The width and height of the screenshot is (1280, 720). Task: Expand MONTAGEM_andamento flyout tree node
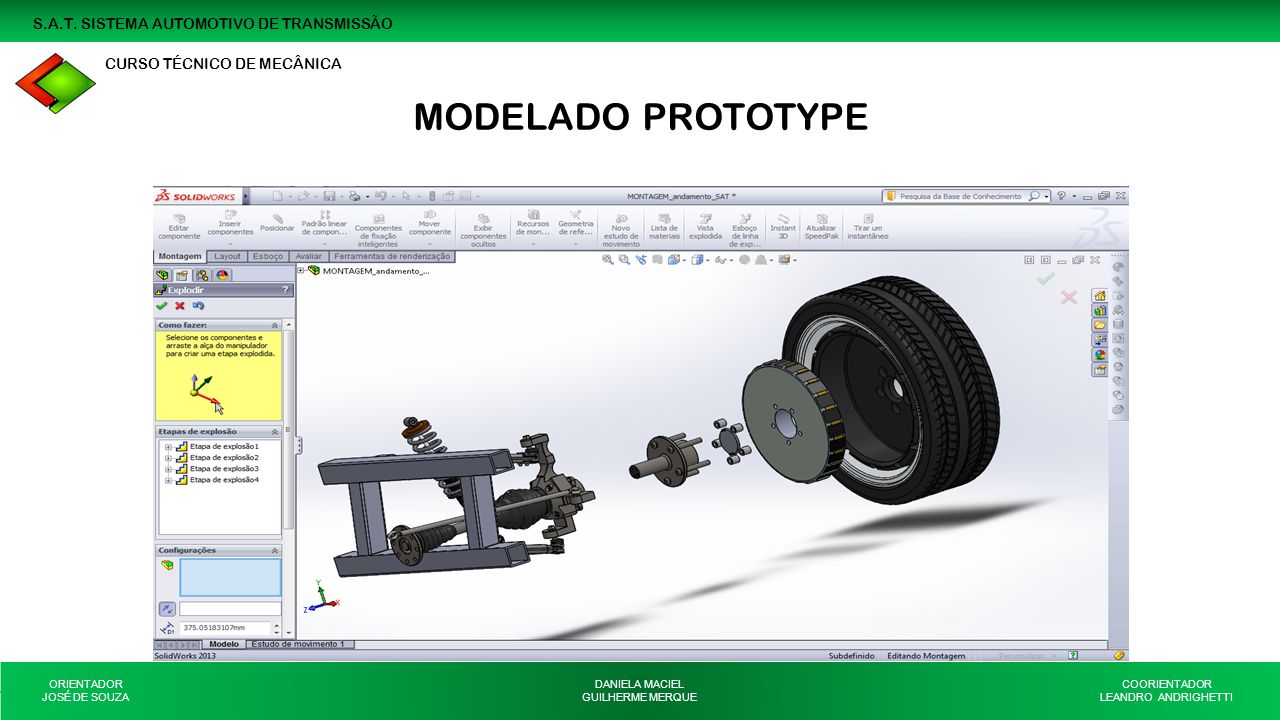(301, 270)
